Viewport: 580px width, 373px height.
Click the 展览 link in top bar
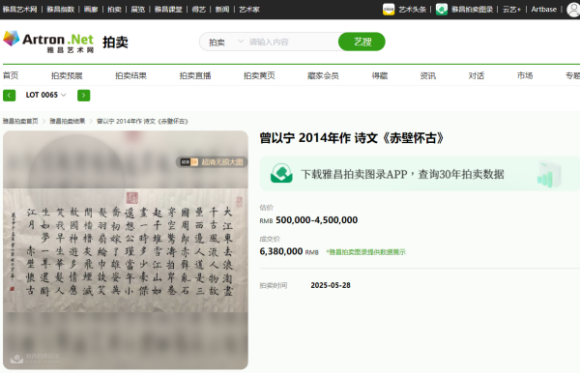click(x=138, y=9)
